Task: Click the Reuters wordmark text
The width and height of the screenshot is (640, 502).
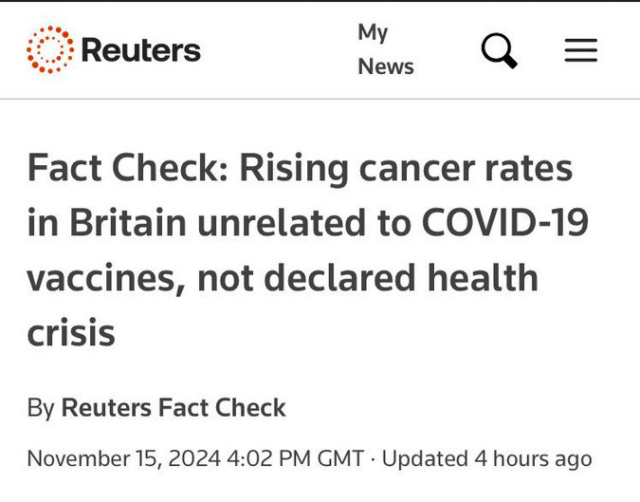Action: [x=141, y=50]
